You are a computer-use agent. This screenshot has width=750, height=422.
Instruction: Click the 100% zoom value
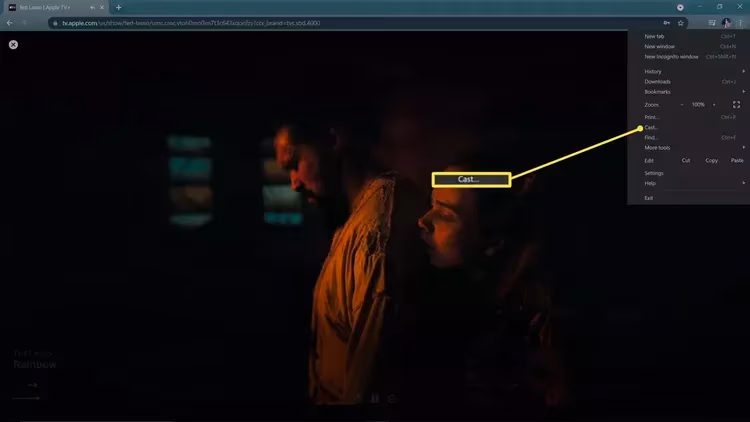[x=698, y=105]
